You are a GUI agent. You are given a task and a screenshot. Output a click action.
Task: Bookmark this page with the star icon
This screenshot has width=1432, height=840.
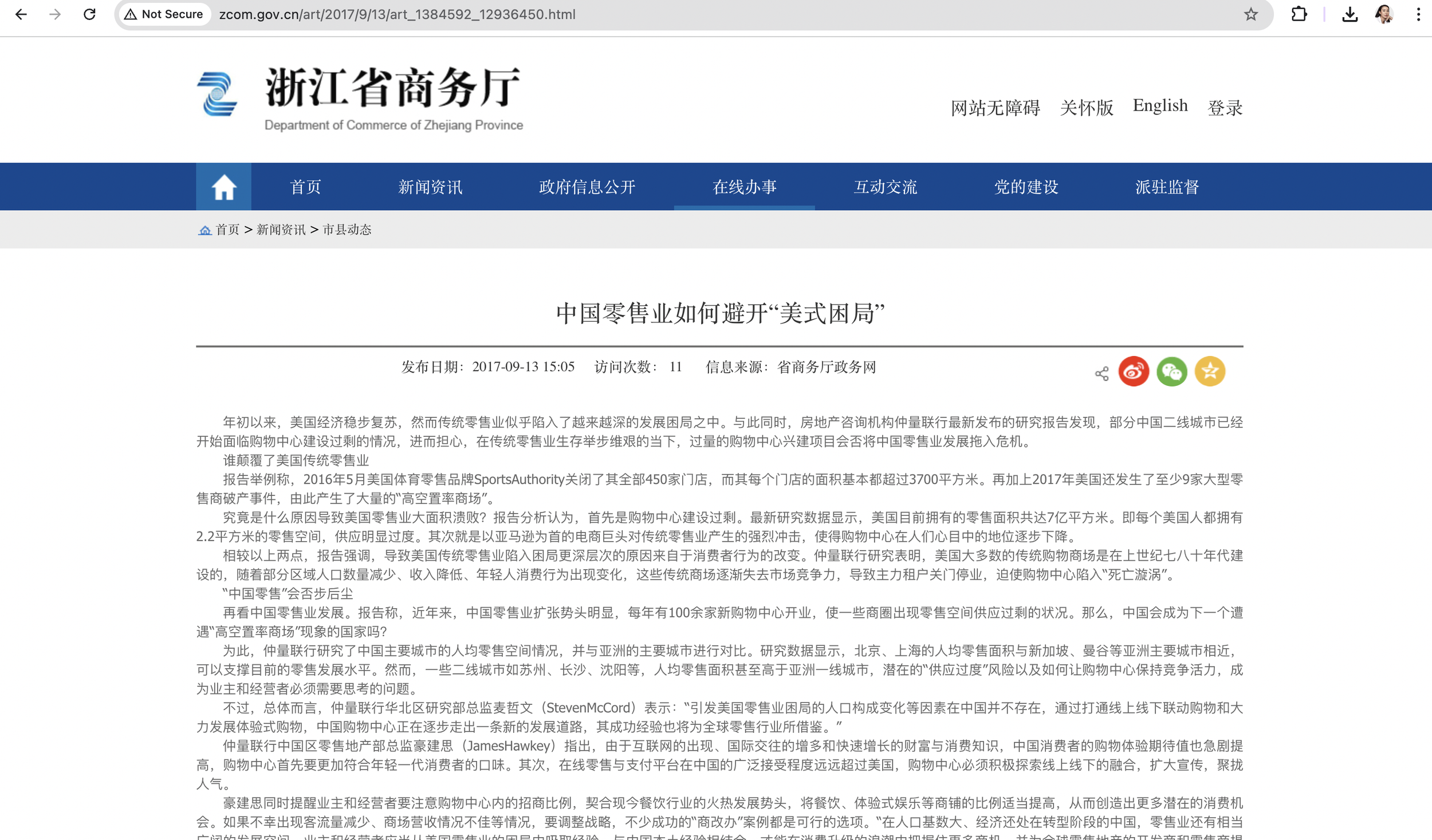(1250, 14)
